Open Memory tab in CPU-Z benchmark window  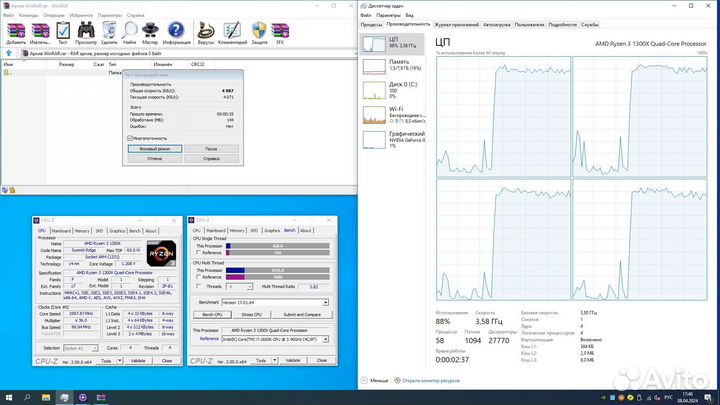point(237,231)
